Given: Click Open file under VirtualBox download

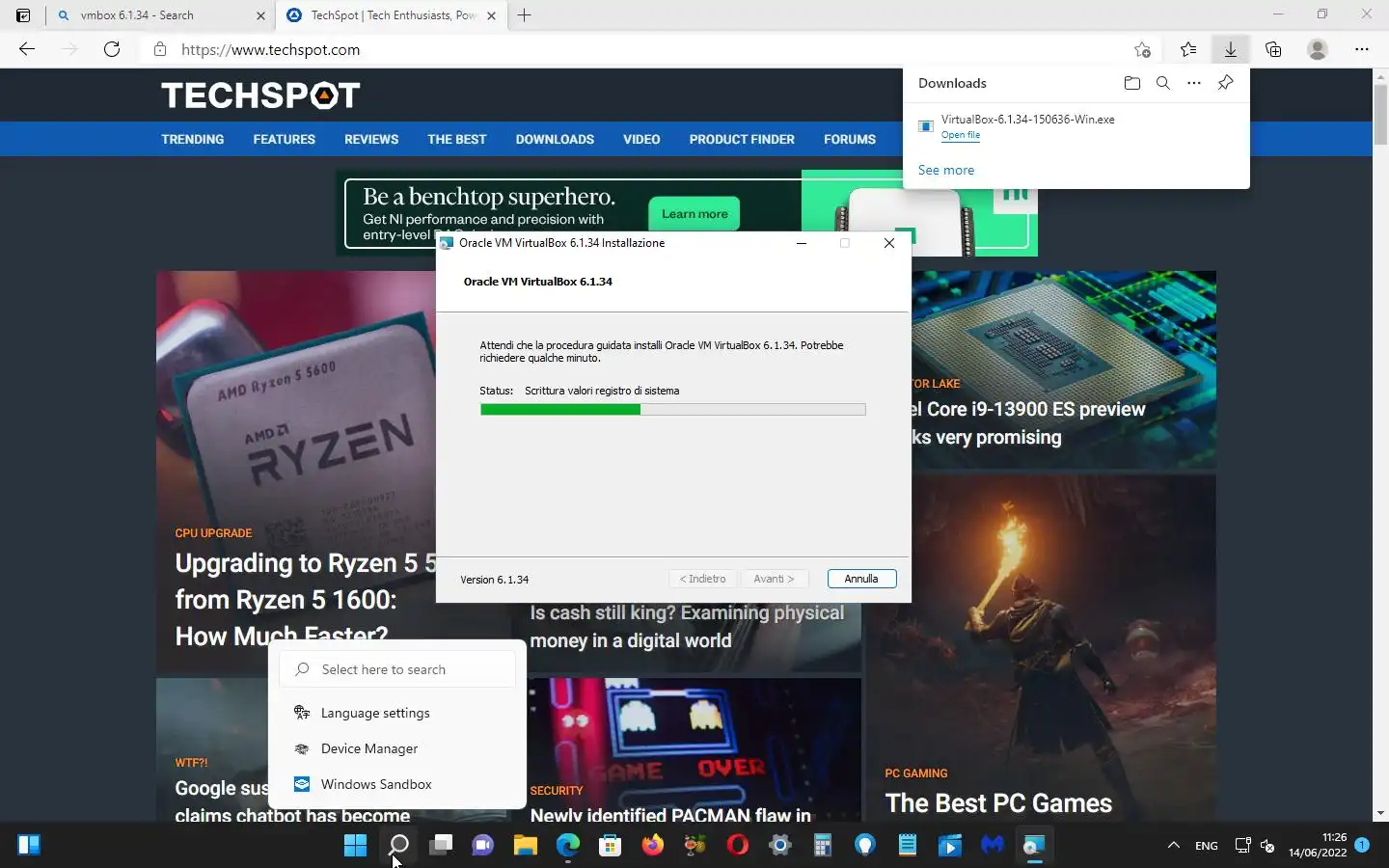Looking at the screenshot, I should [961, 135].
